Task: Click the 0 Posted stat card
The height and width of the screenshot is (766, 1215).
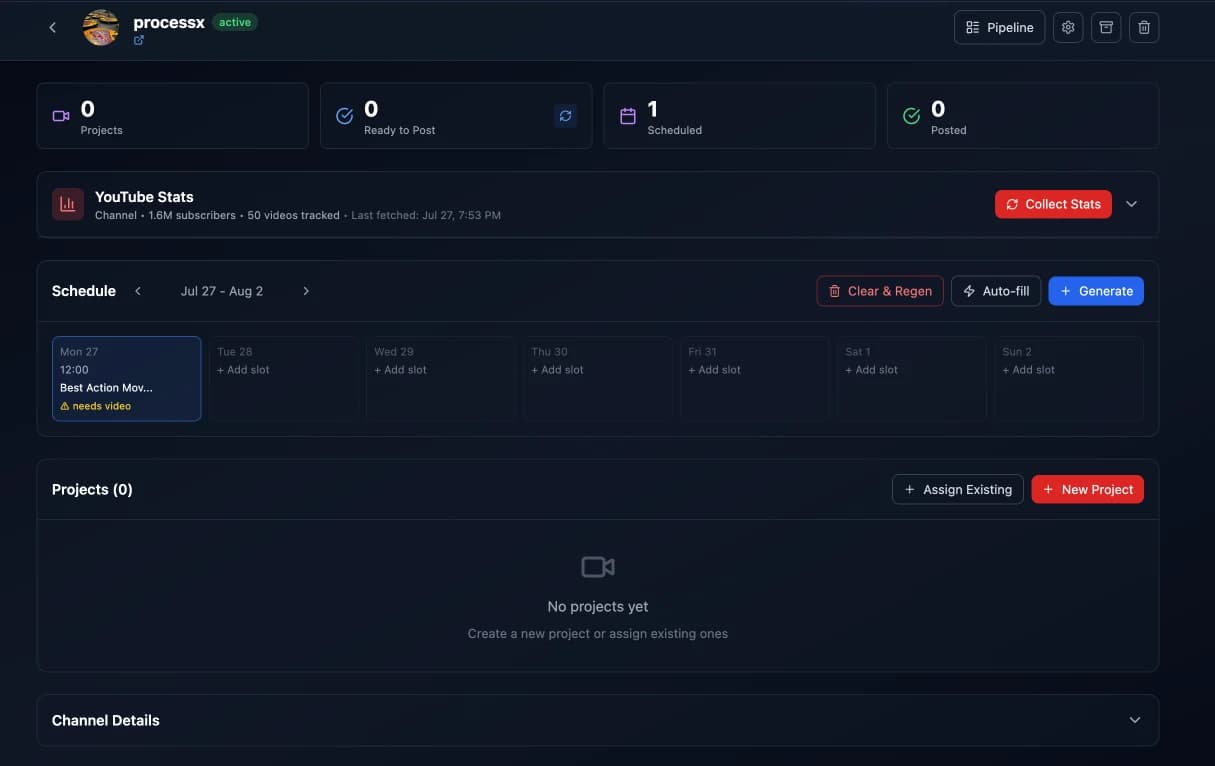Action: pos(1023,116)
